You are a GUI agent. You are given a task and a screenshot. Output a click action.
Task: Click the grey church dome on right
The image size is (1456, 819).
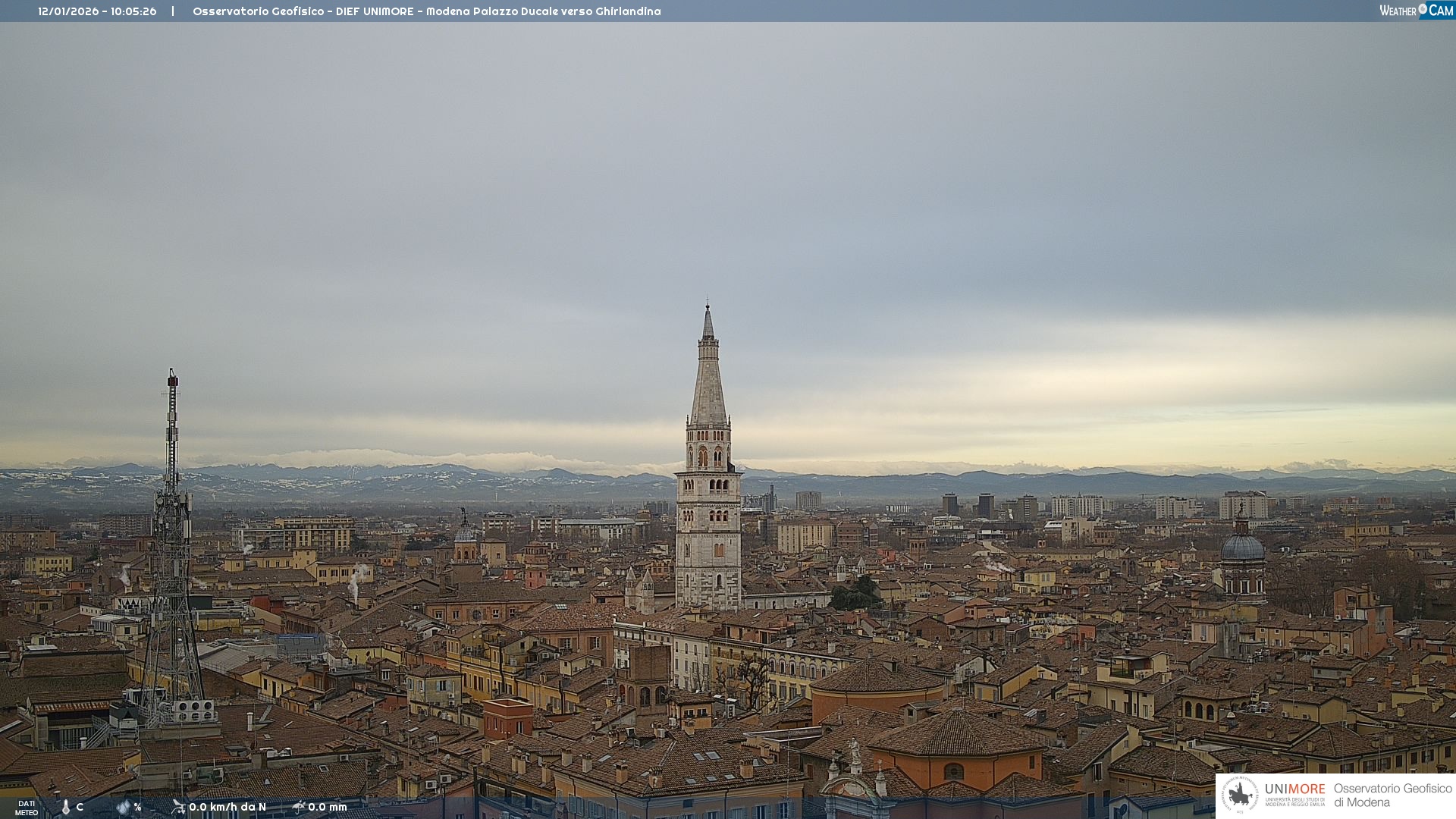(1242, 548)
